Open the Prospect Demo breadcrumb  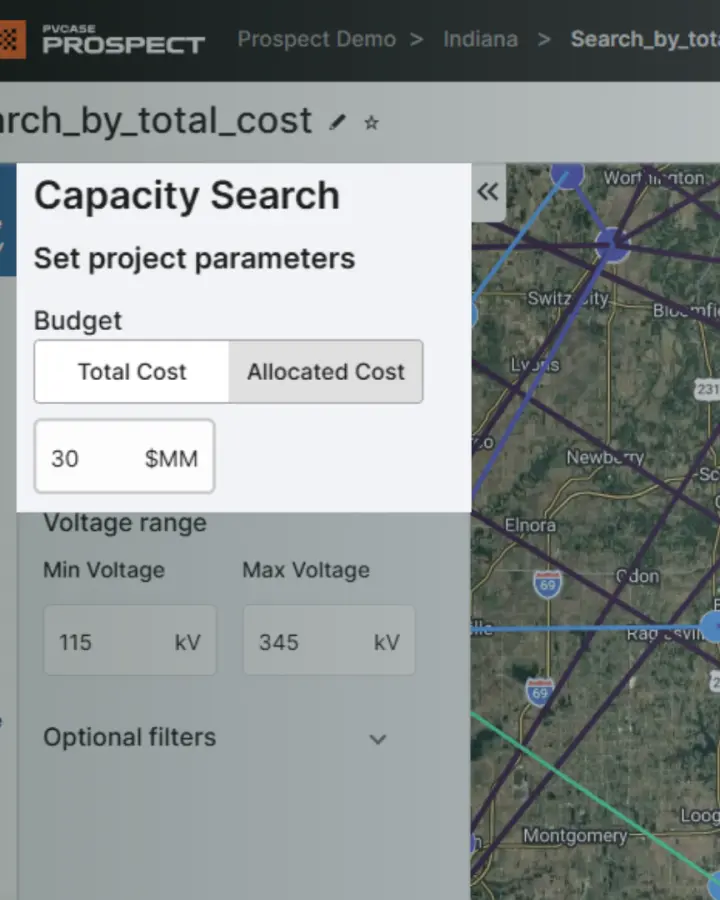(x=316, y=39)
